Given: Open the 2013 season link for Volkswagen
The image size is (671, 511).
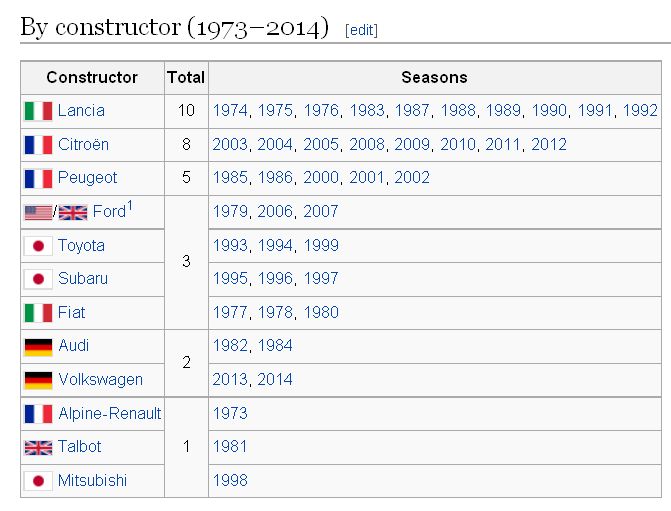Looking at the screenshot, I should tap(230, 380).
